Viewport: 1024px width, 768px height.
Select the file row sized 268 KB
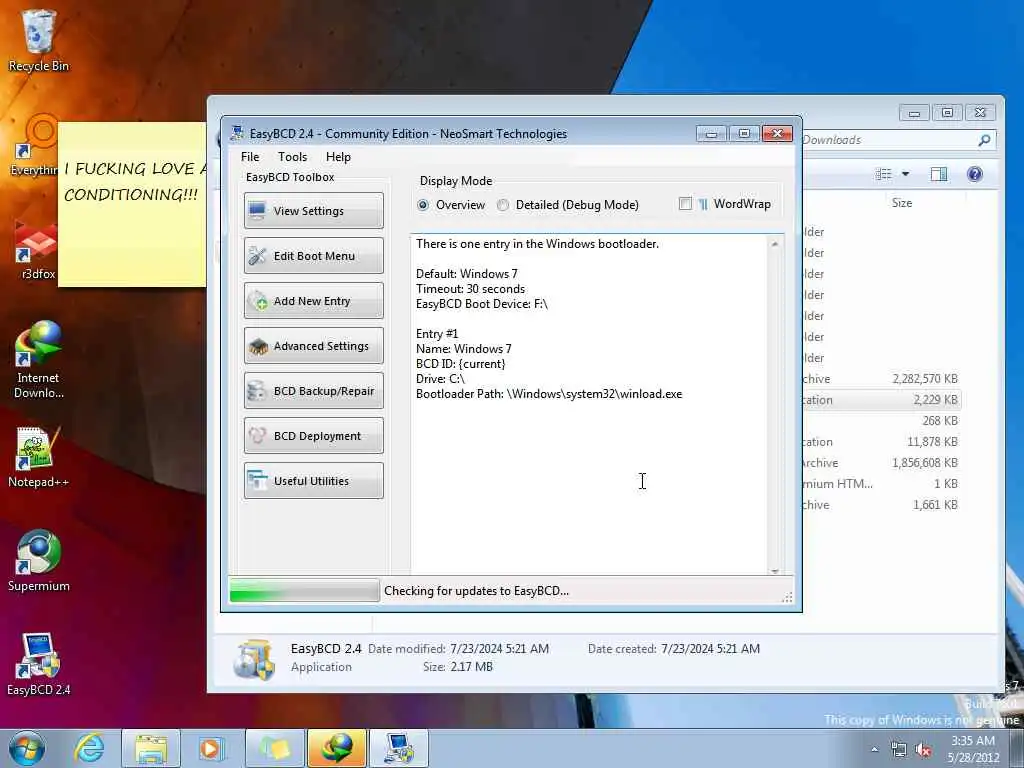[x=882, y=421]
